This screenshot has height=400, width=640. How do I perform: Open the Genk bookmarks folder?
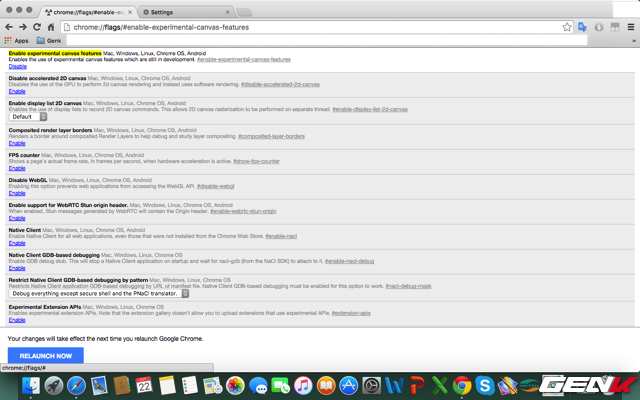(47, 40)
